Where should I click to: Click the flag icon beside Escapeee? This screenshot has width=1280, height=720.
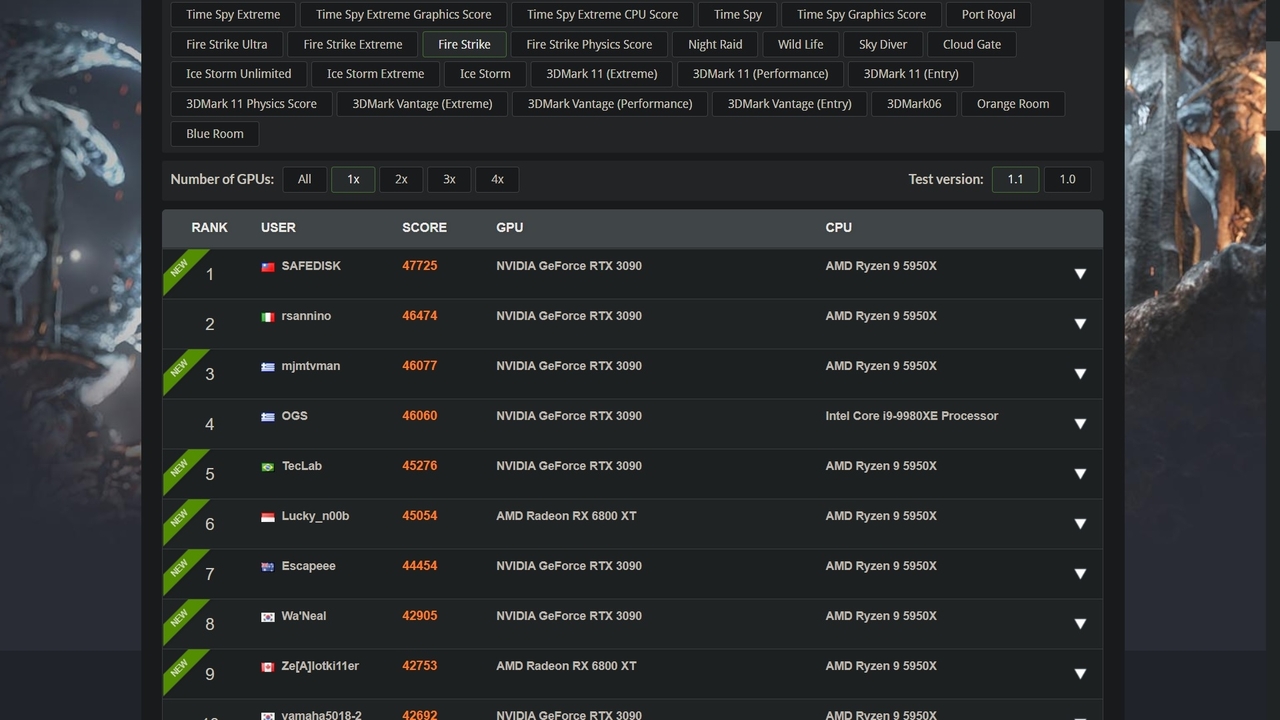[x=268, y=567]
